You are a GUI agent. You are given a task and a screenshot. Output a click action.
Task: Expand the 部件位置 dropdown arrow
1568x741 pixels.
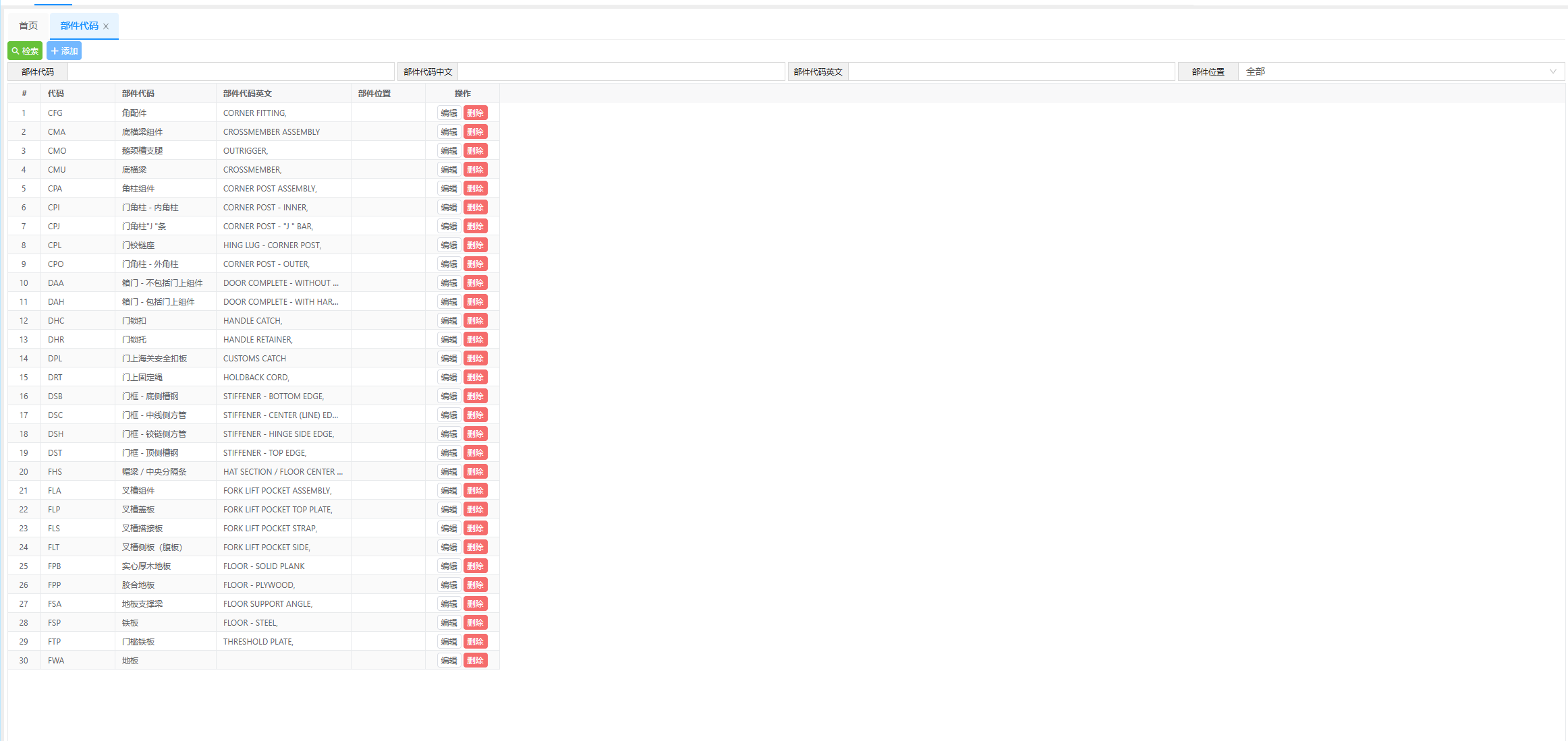pyautogui.click(x=1552, y=71)
